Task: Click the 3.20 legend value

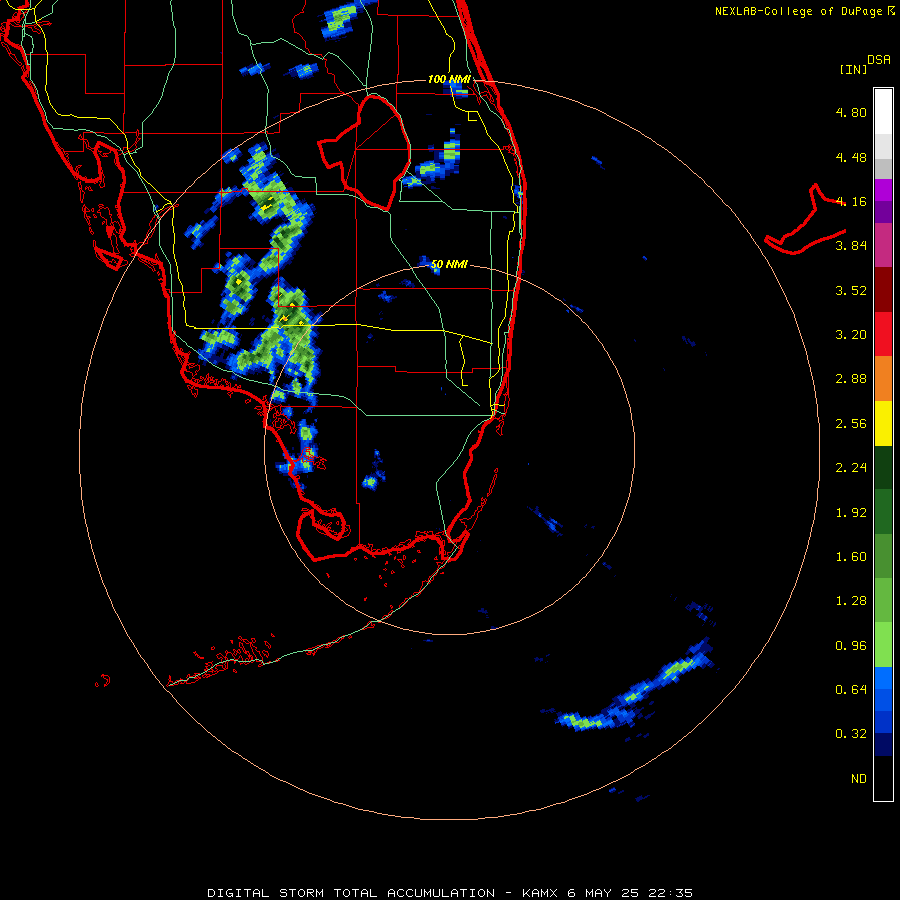Action: point(851,335)
